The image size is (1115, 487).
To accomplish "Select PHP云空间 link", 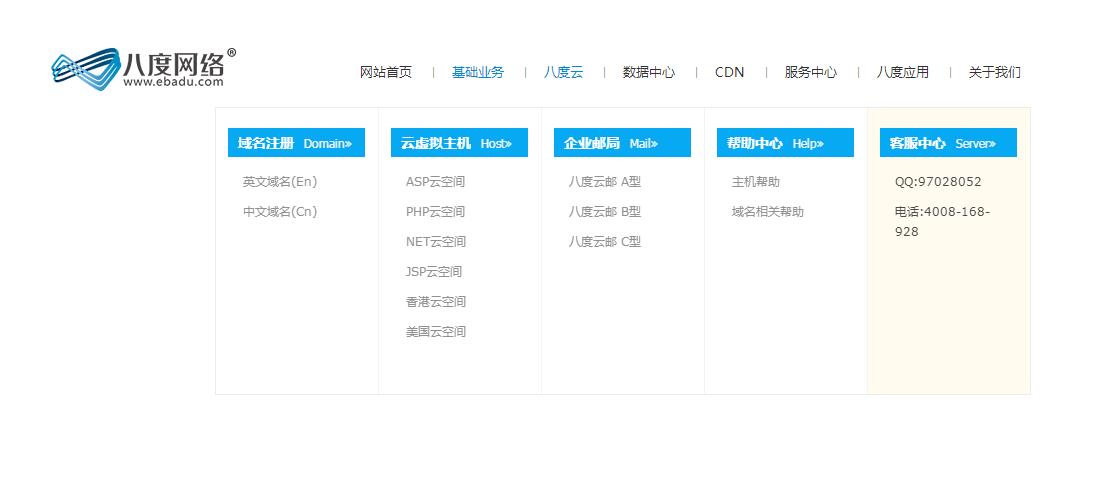I will pyautogui.click(x=435, y=212).
